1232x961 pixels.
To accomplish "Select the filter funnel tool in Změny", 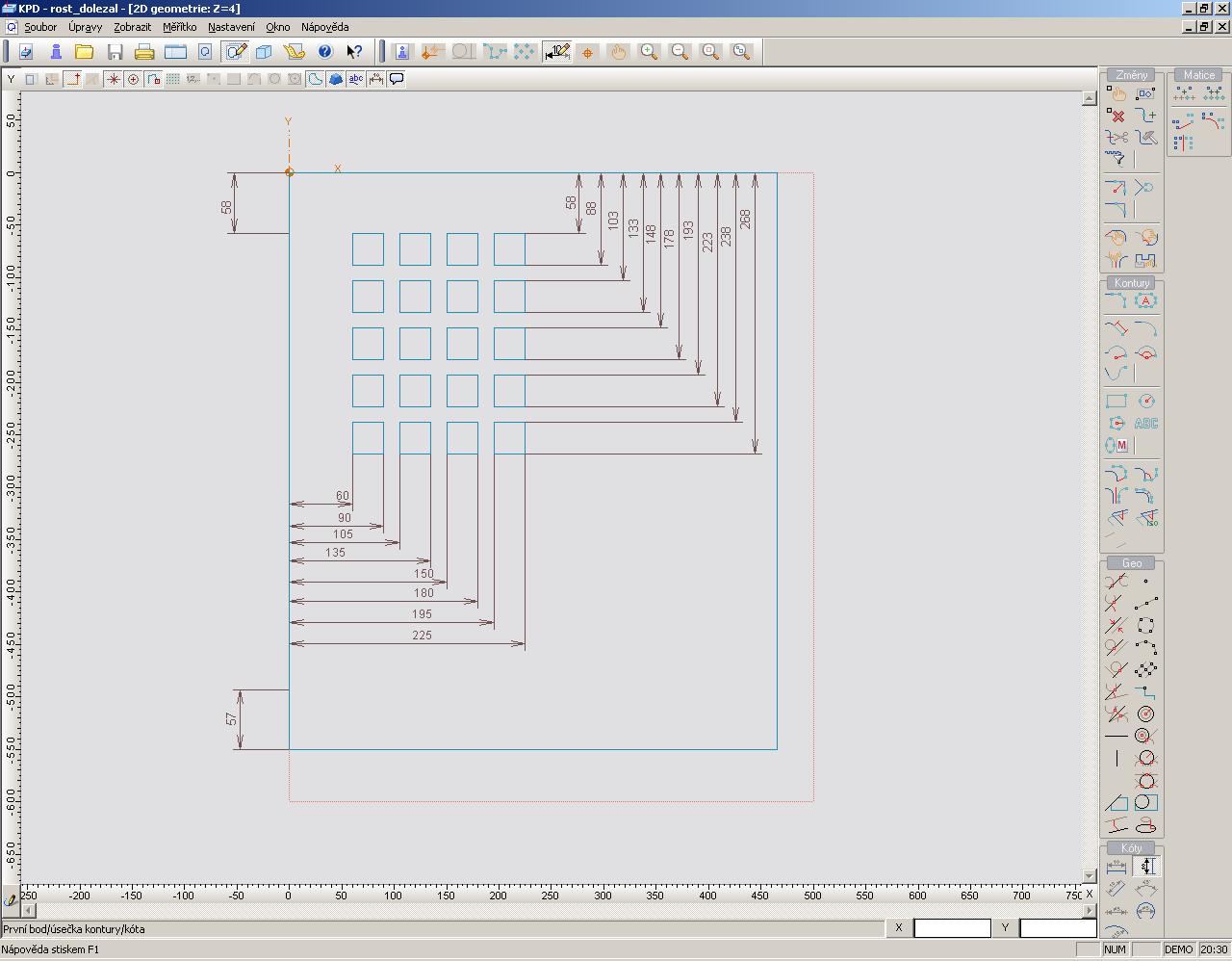I will coord(1116,159).
